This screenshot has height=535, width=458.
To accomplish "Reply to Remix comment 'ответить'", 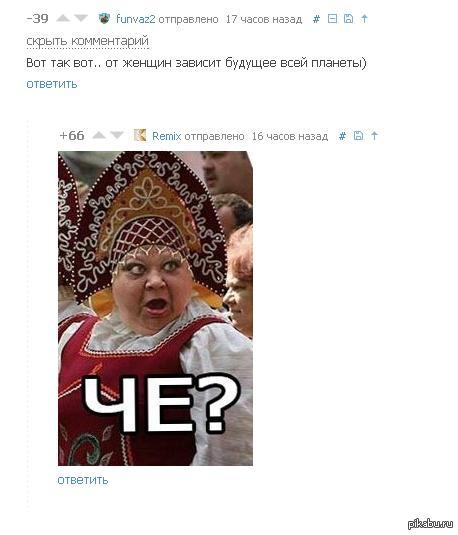I will [83, 480].
